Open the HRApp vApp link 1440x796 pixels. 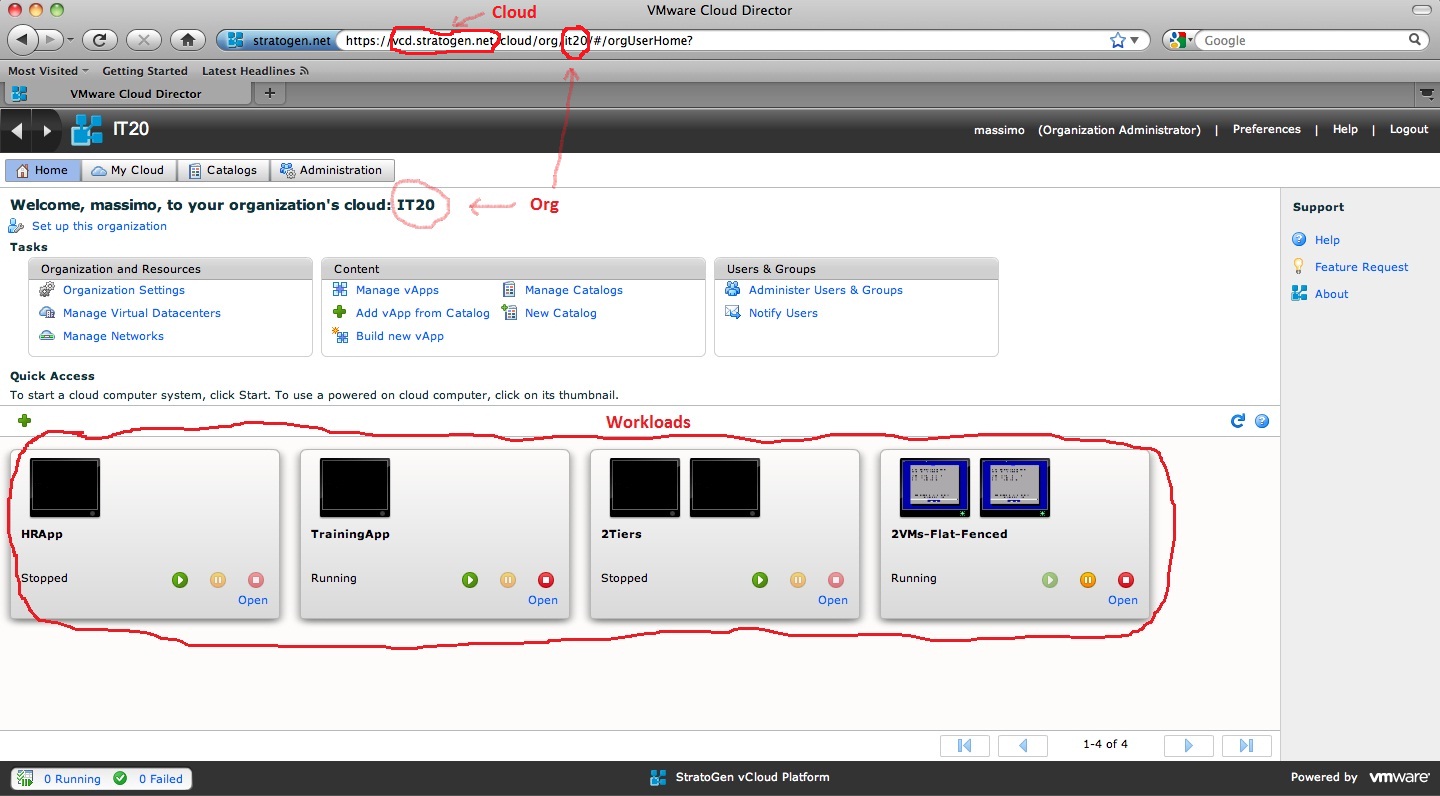253,600
